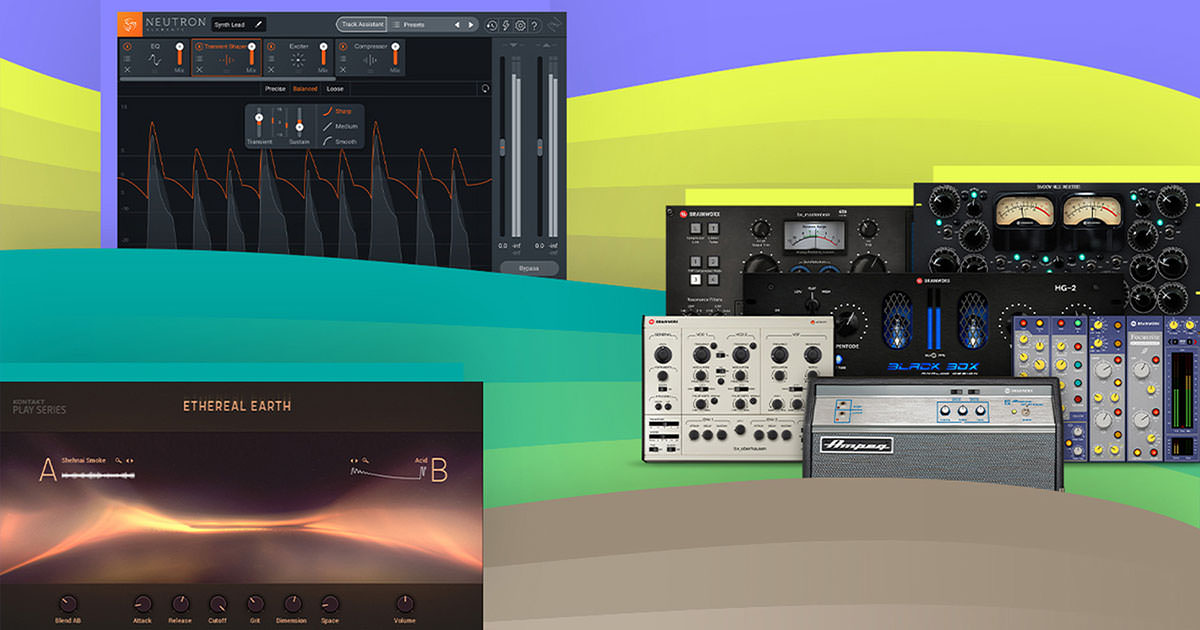Remove the Exciter module with its X icon
Image resolution: width=1200 pixels, height=630 pixels.
[x=271, y=70]
